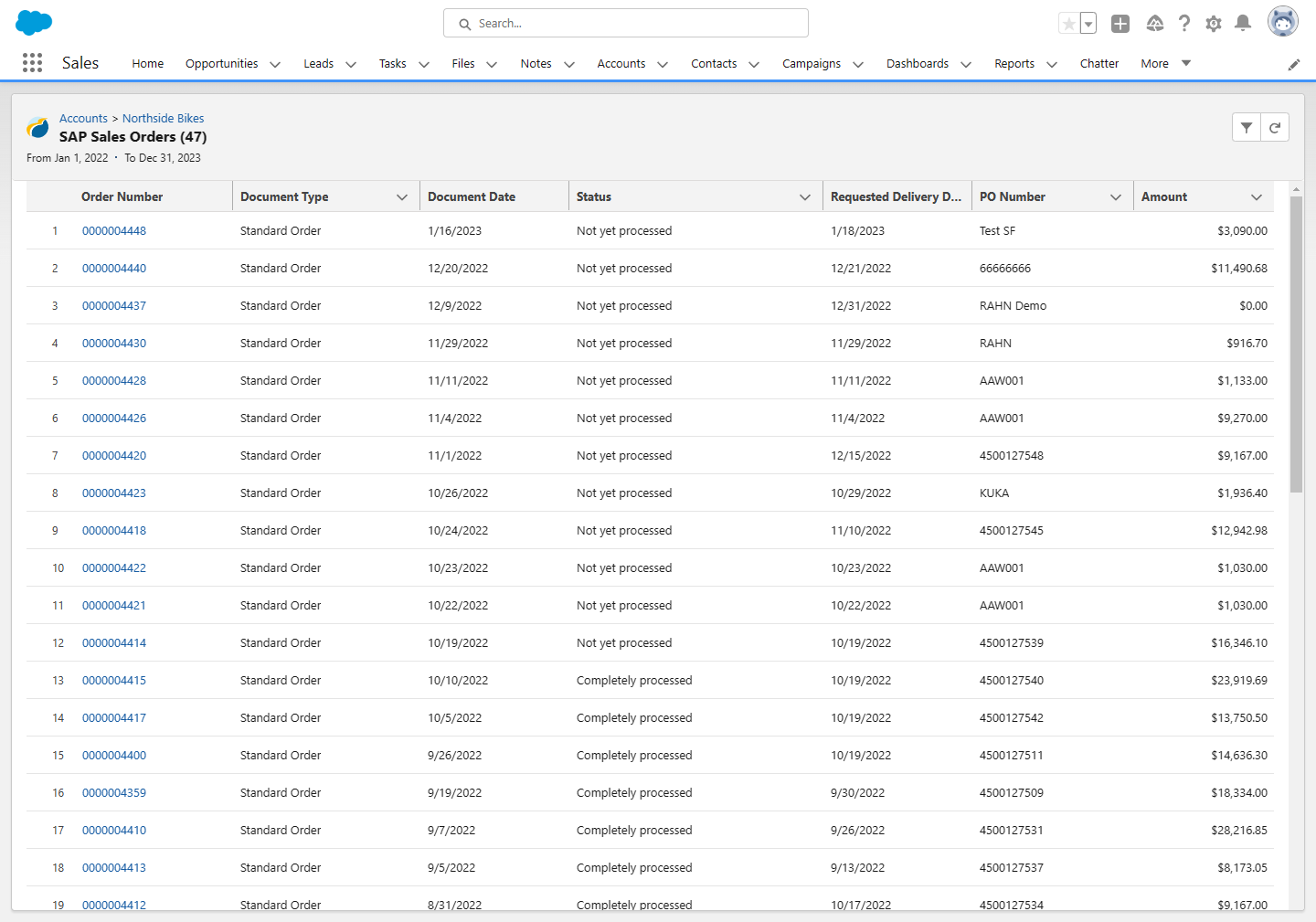
Task: Click the vertical scrollbar of the table
Action: click(x=1296, y=344)
